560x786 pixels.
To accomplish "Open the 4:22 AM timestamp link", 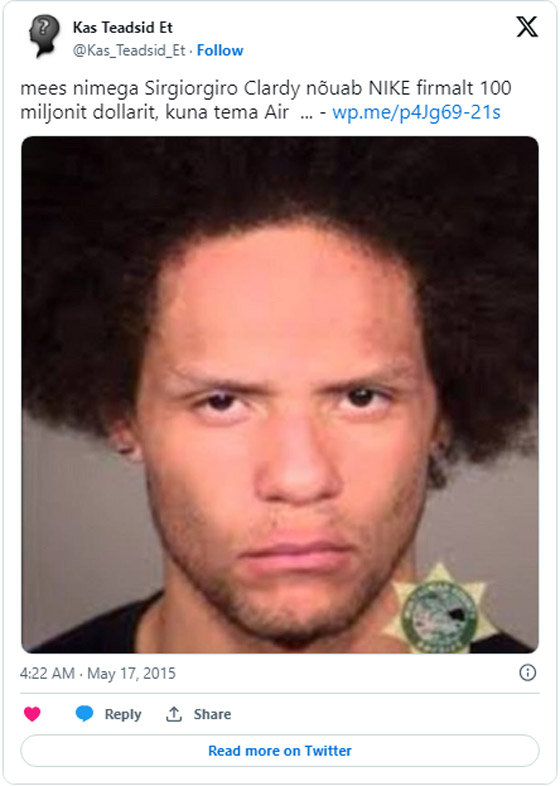I will 47,673.
